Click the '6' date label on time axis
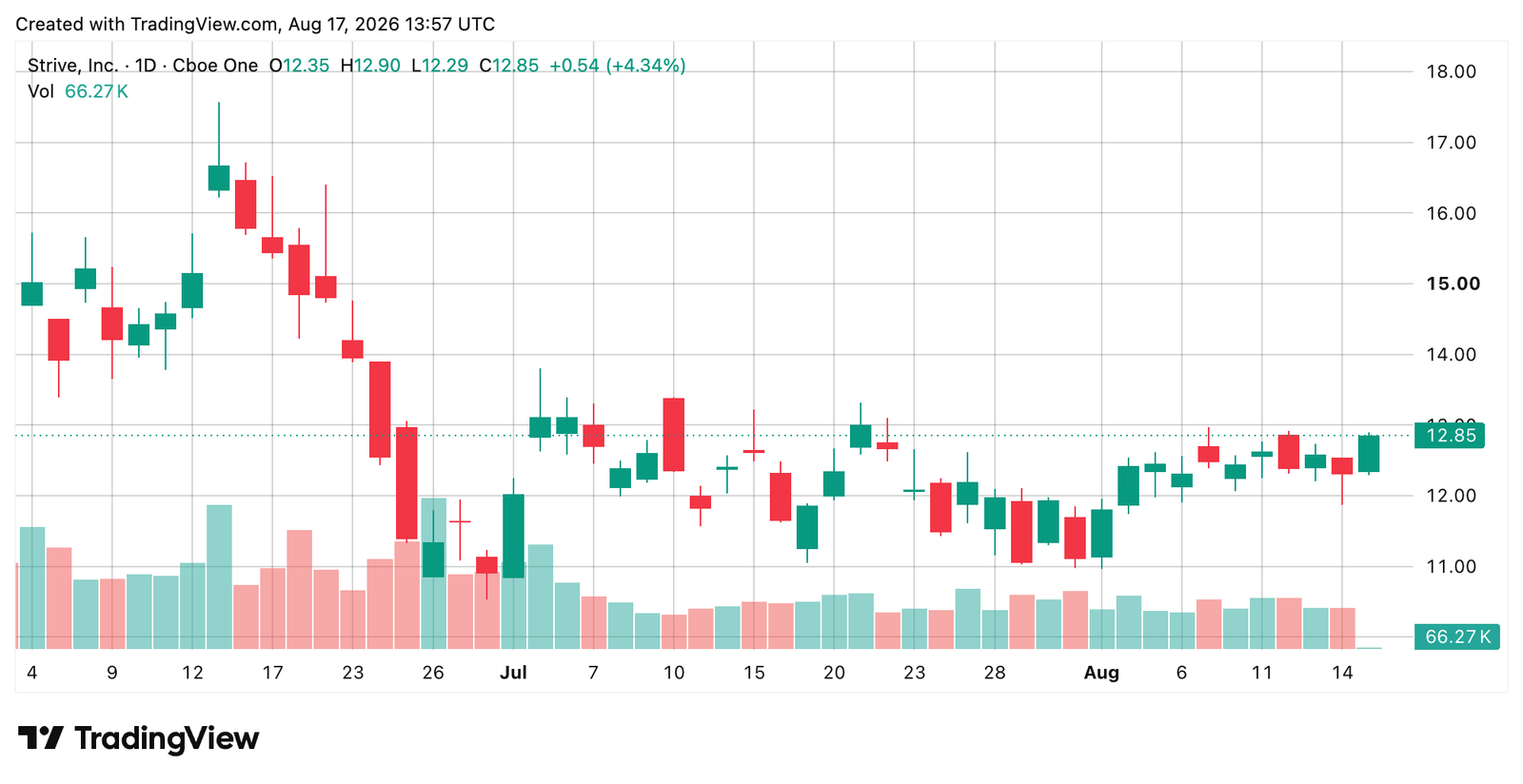The width and height of the screenshot is (1523, 784). pos(1181,673)
